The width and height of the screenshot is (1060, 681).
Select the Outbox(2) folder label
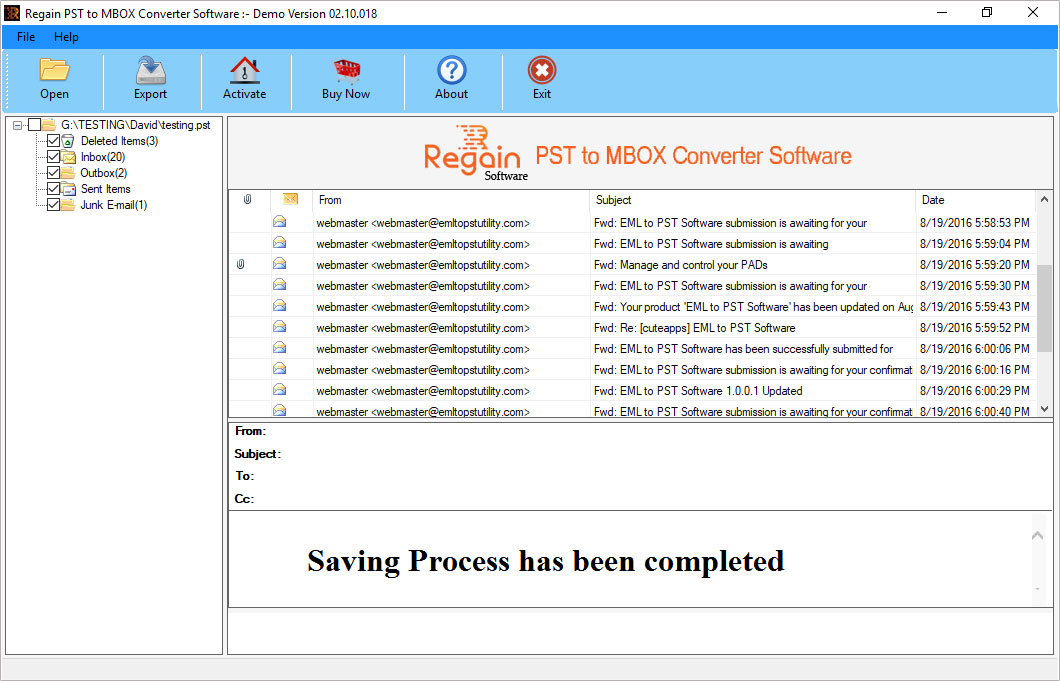click(x=103, y=173)
